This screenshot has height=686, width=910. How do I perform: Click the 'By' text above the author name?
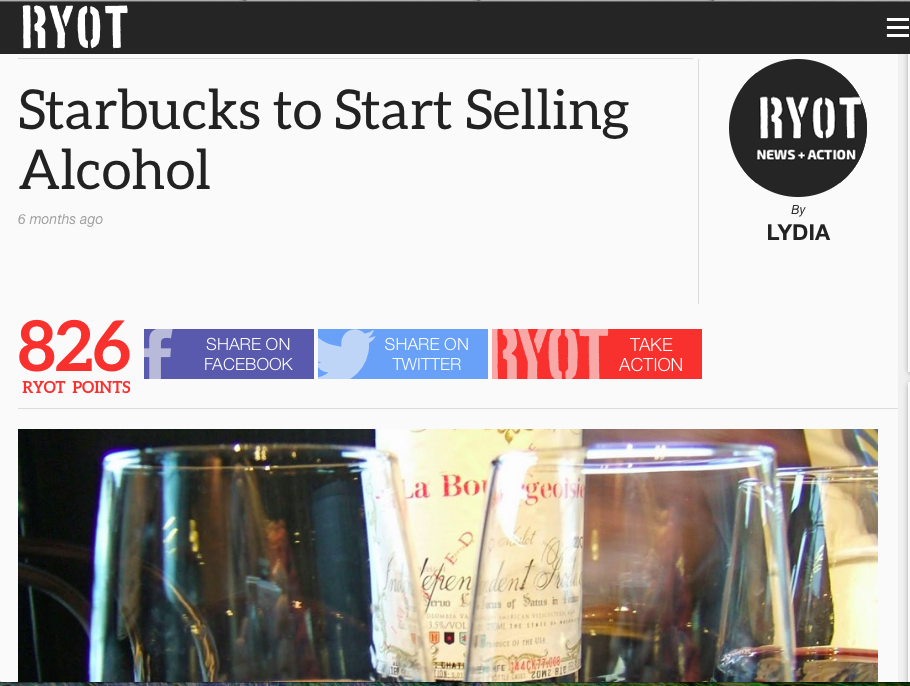coord(798,210)
